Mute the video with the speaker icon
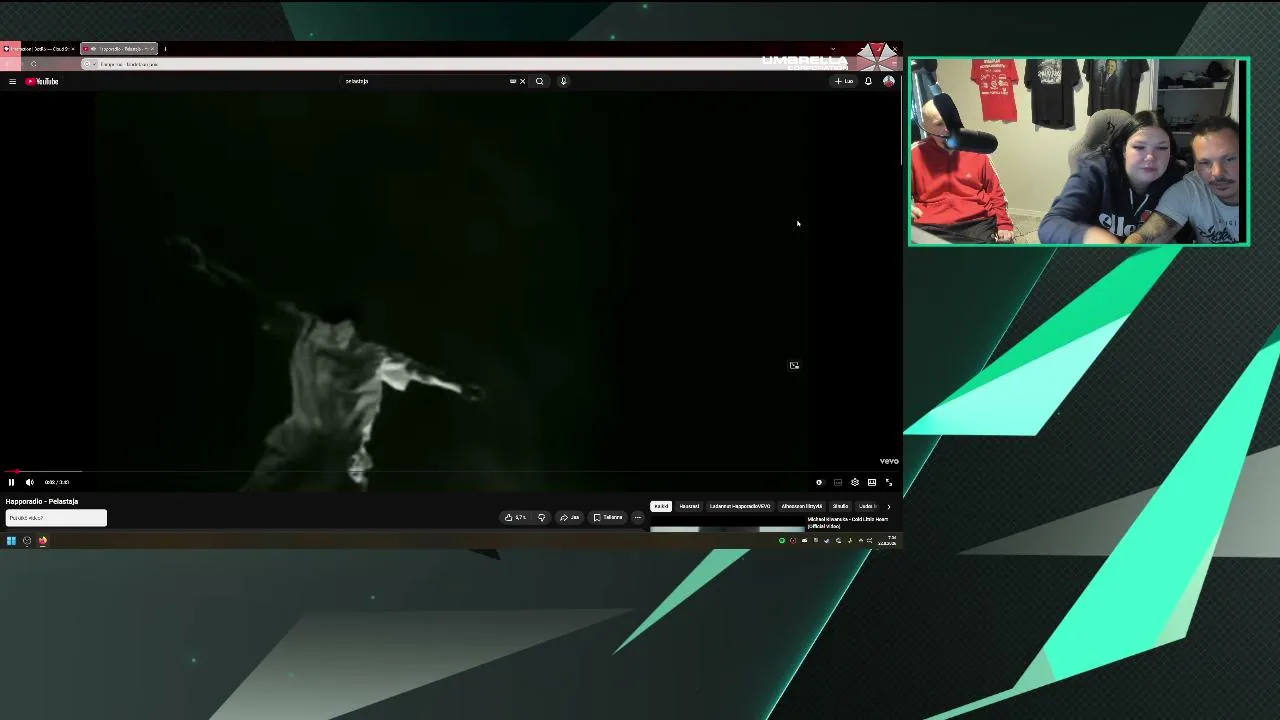1280x720 pixels. [x=29, y=482]
